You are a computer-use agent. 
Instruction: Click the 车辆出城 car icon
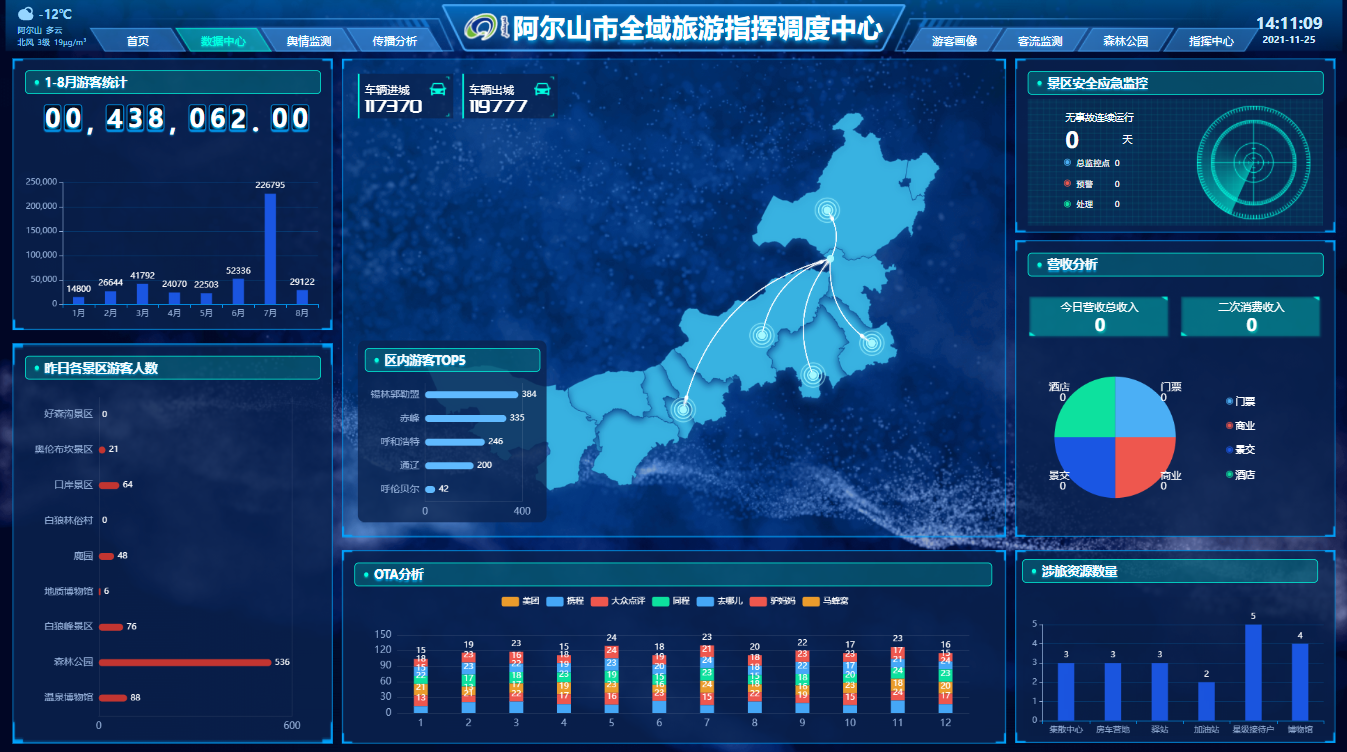(x=542, y=89)
